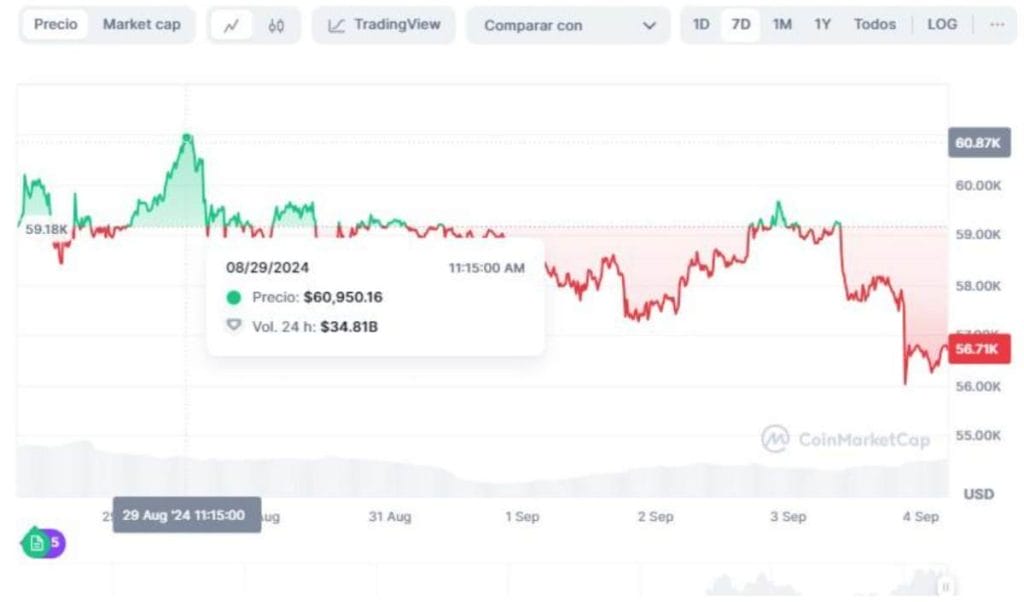The height and width of the screenshot is (602, 1024).
Task: Click the 2 Sep axis label
Action: [x=655, y=516]
